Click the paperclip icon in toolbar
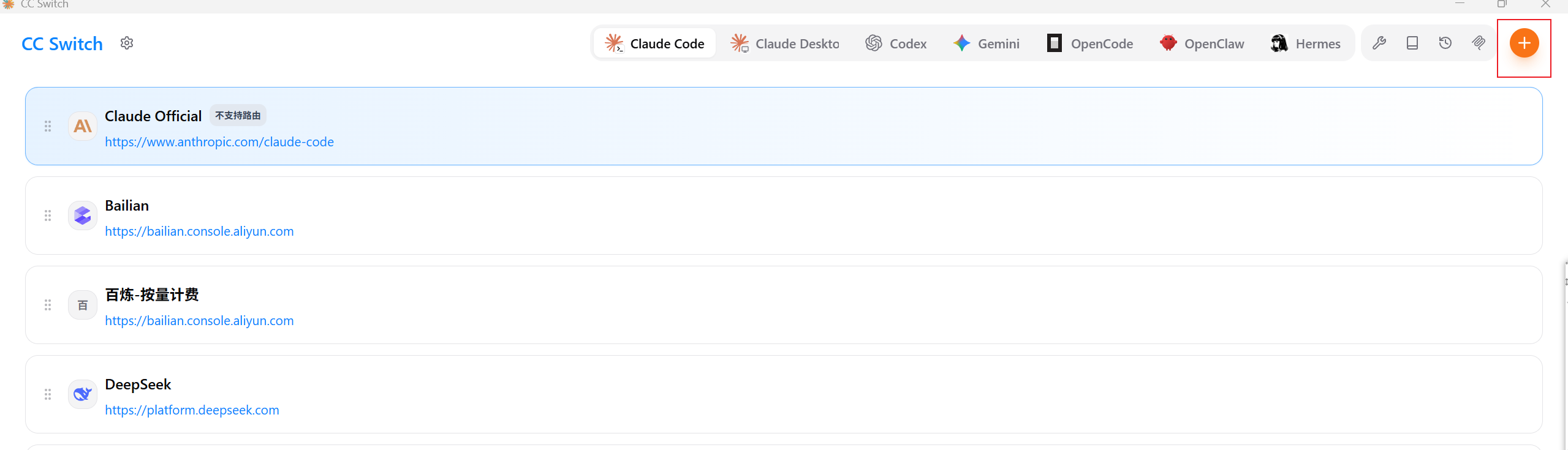 click(1479, 43)
